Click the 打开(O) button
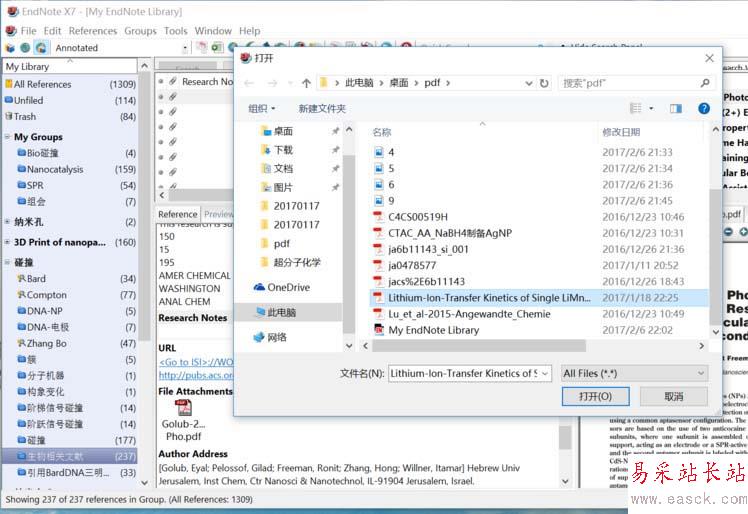 595,397
